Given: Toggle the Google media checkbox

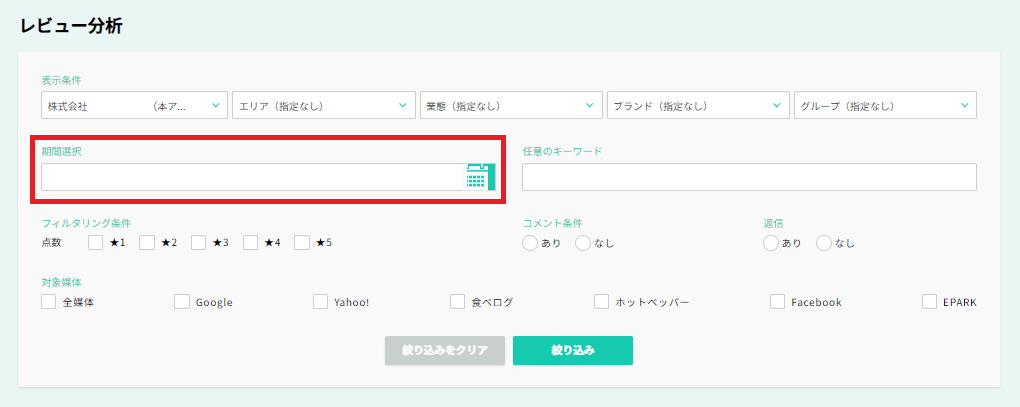Looking at the screenshot, I should [x=182, y=301].
